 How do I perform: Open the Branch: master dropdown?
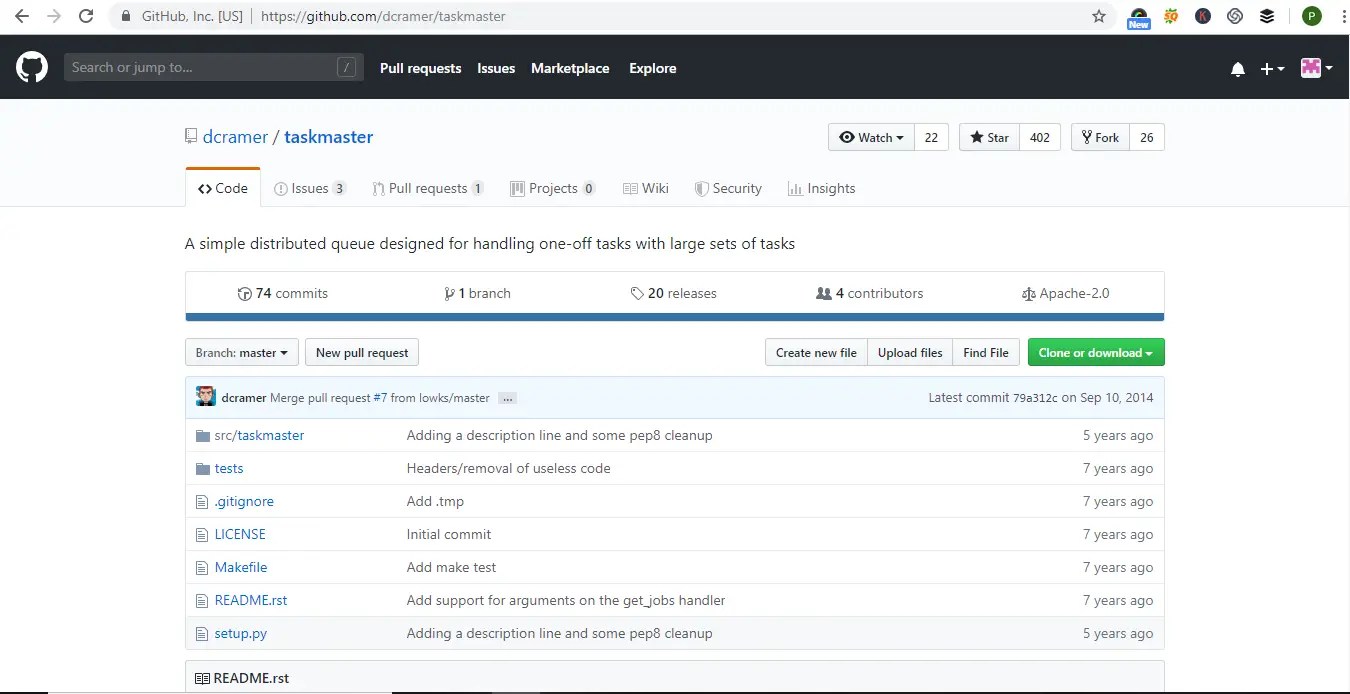[x=241, y=352]
